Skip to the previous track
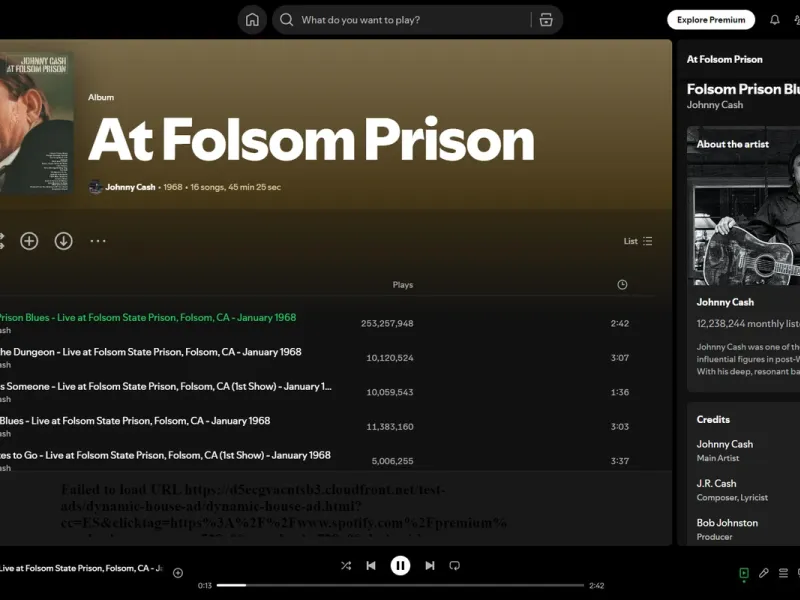Viewport: 800px width, 600px height. [x=371, y=565]
